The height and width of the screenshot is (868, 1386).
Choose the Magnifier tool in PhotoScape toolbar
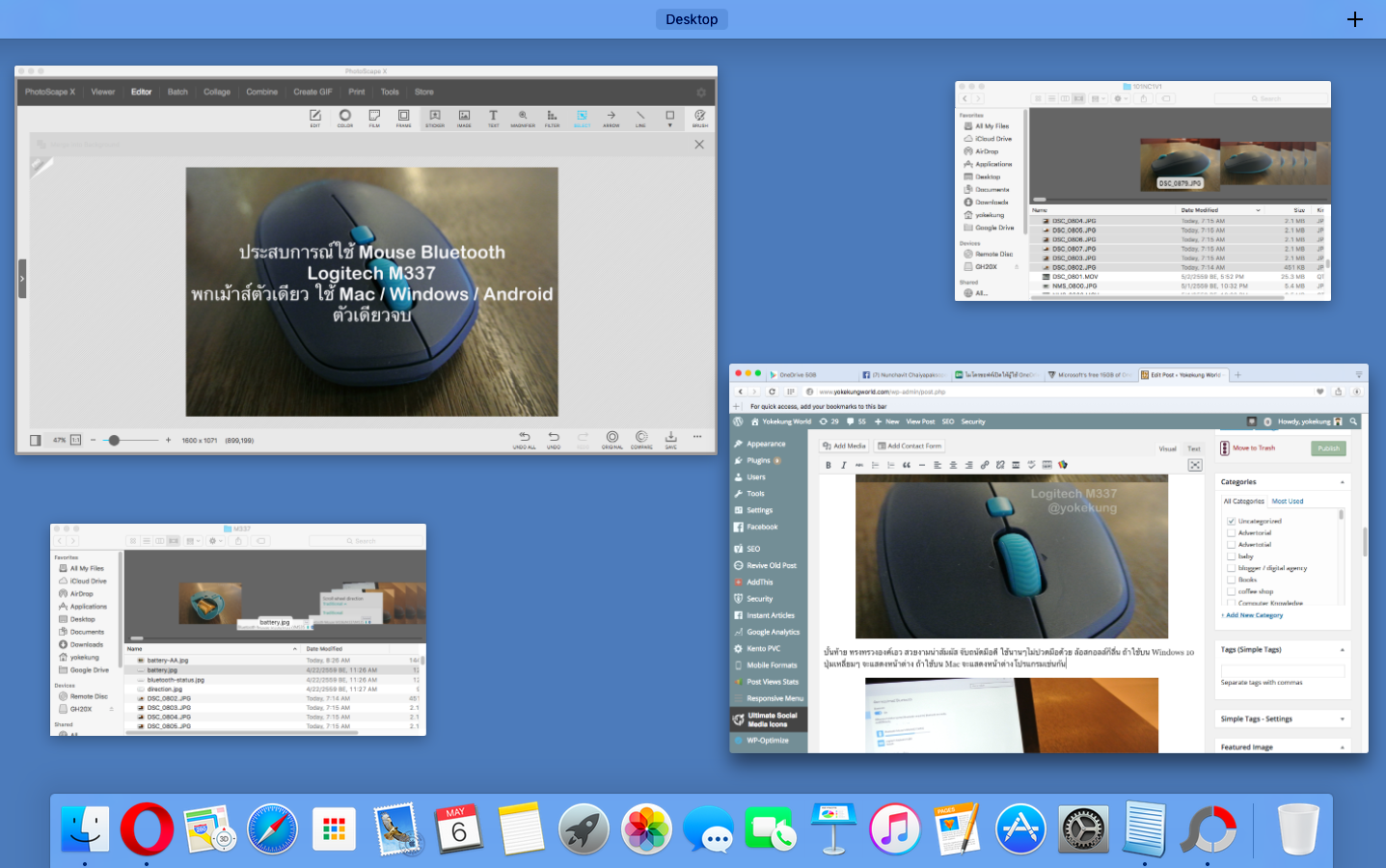point(523,118)
